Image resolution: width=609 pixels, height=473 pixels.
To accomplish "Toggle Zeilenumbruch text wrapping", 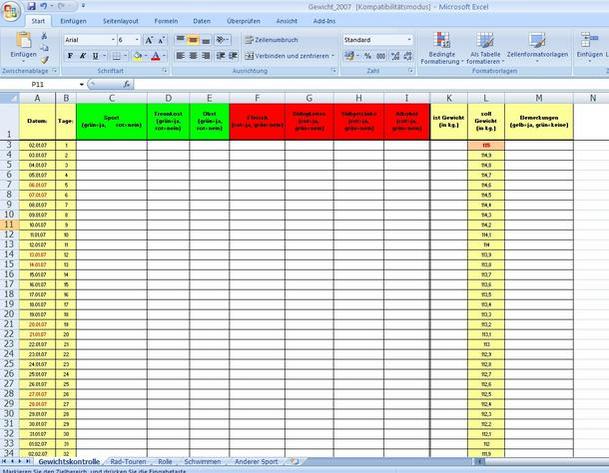I will [x=271, y=40].
